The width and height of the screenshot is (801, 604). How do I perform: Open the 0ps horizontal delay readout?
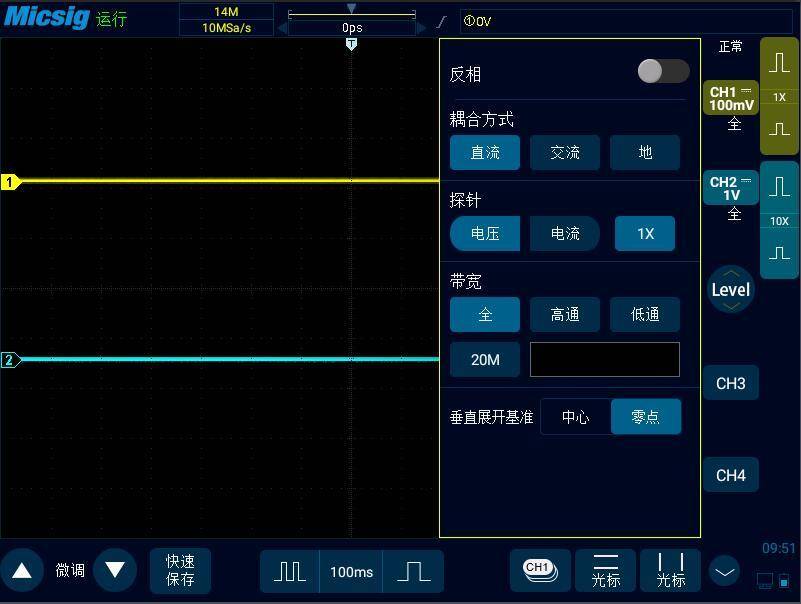tap(352, 28)
